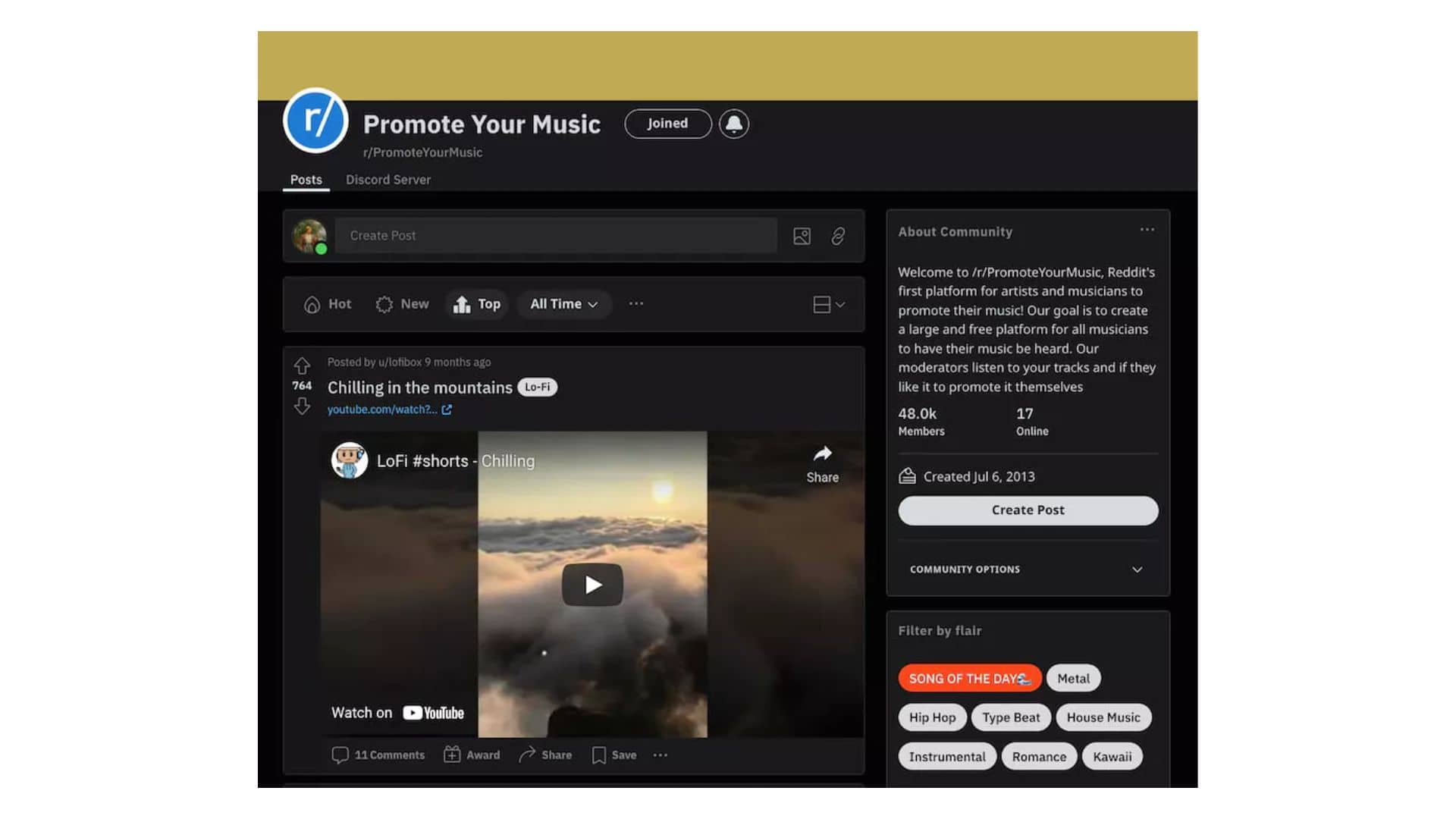1456x819 pixels.
Task: Open the youtube.com/watch link
Action: (382, 409)
